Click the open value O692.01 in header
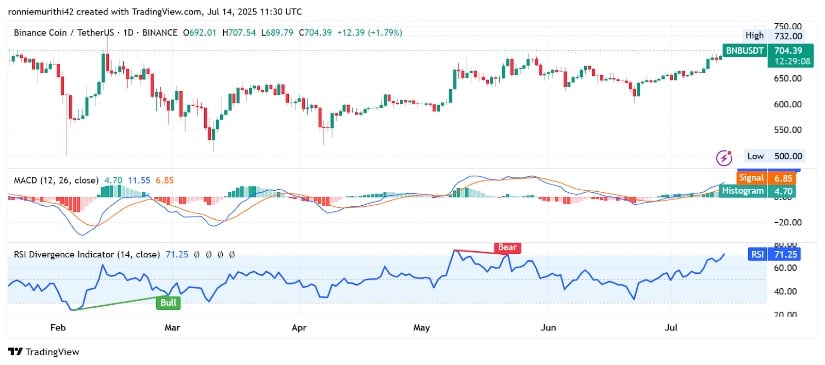This screenshot has width=825, height=365. 200,33
